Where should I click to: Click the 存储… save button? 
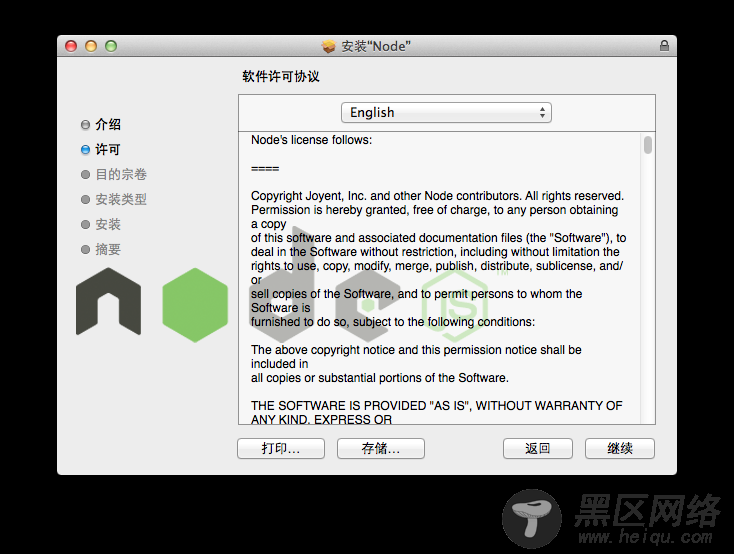point(381,449)
